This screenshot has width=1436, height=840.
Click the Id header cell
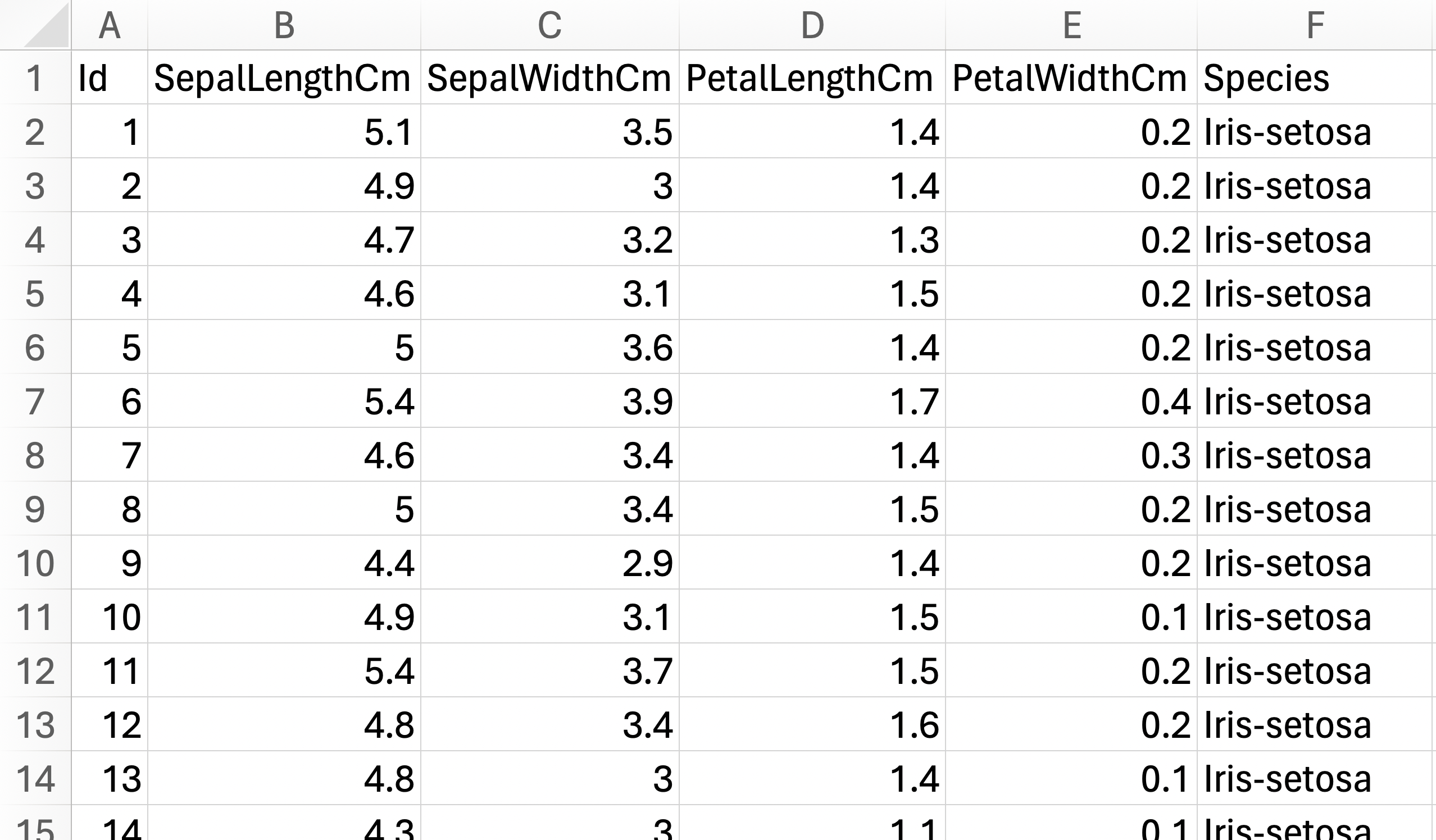pyautogui.click(x=110, y=77)
